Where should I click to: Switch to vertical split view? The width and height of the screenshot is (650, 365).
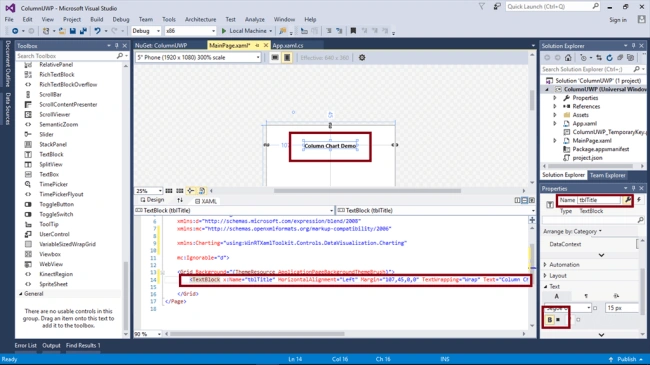pyautogui.click(x=517, y=200)
